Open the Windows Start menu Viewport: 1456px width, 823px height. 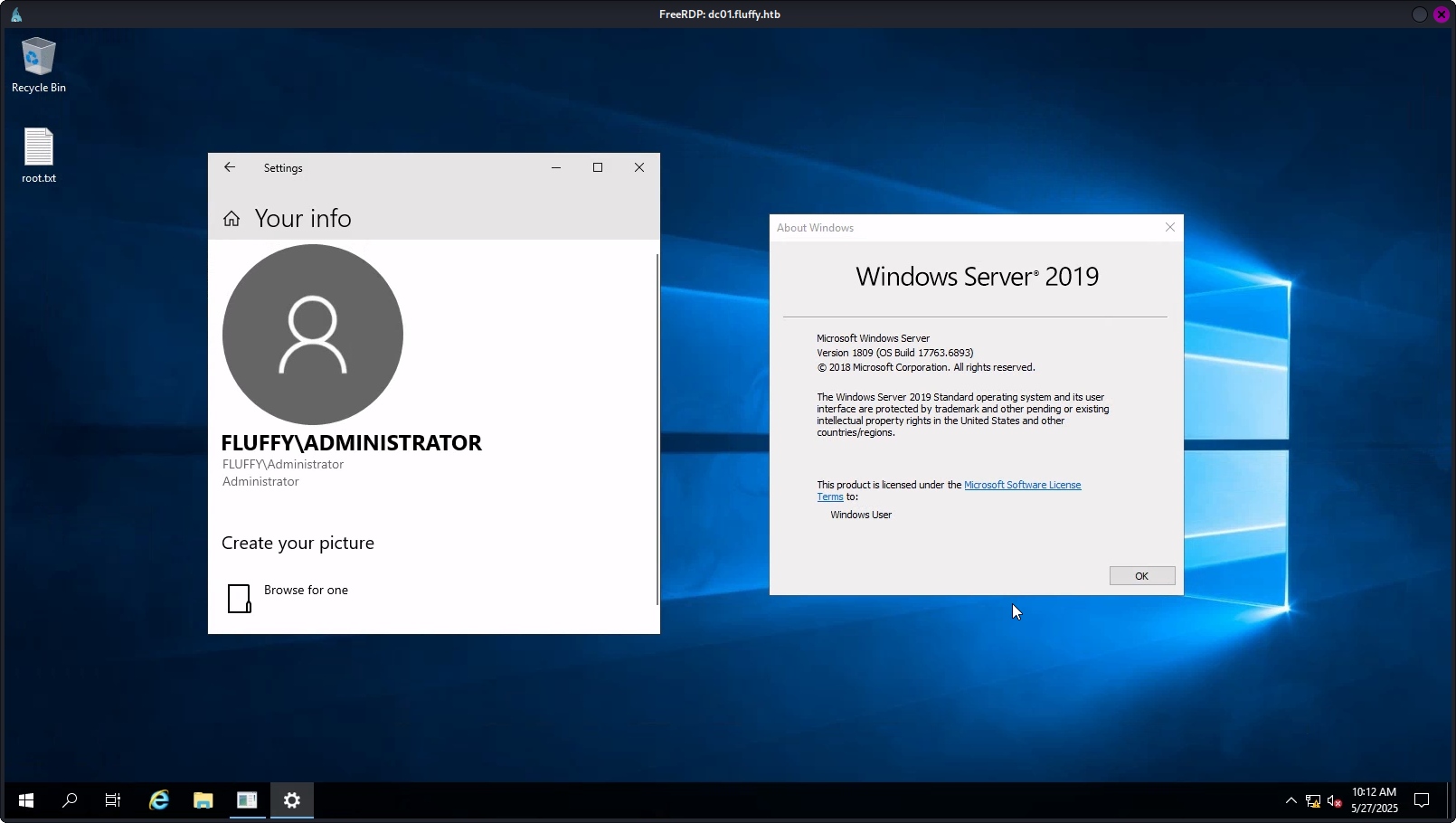(26, 800)
